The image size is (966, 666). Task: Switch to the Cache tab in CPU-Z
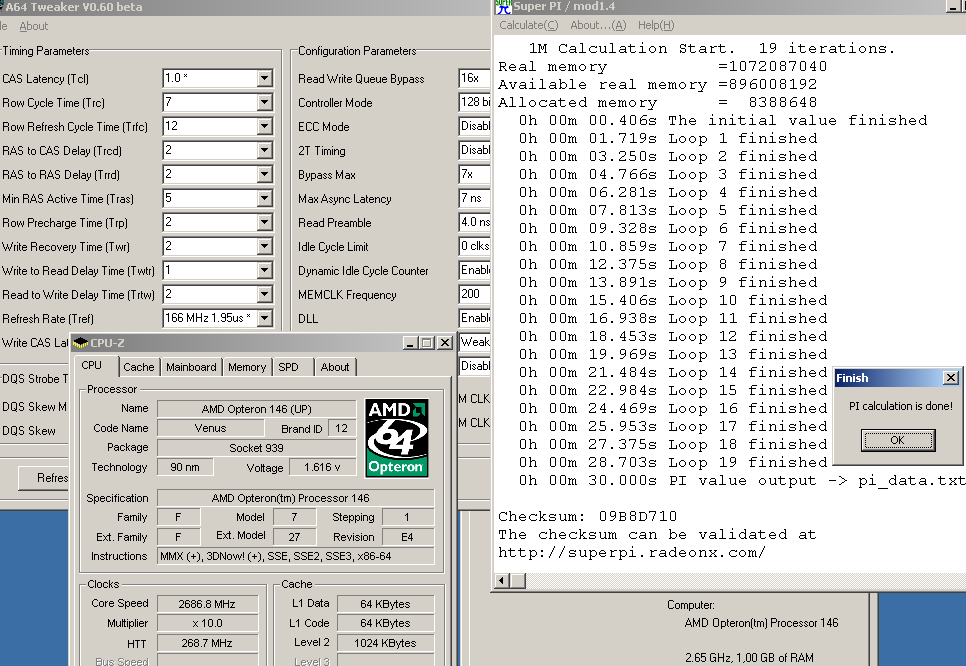[139, 367]
